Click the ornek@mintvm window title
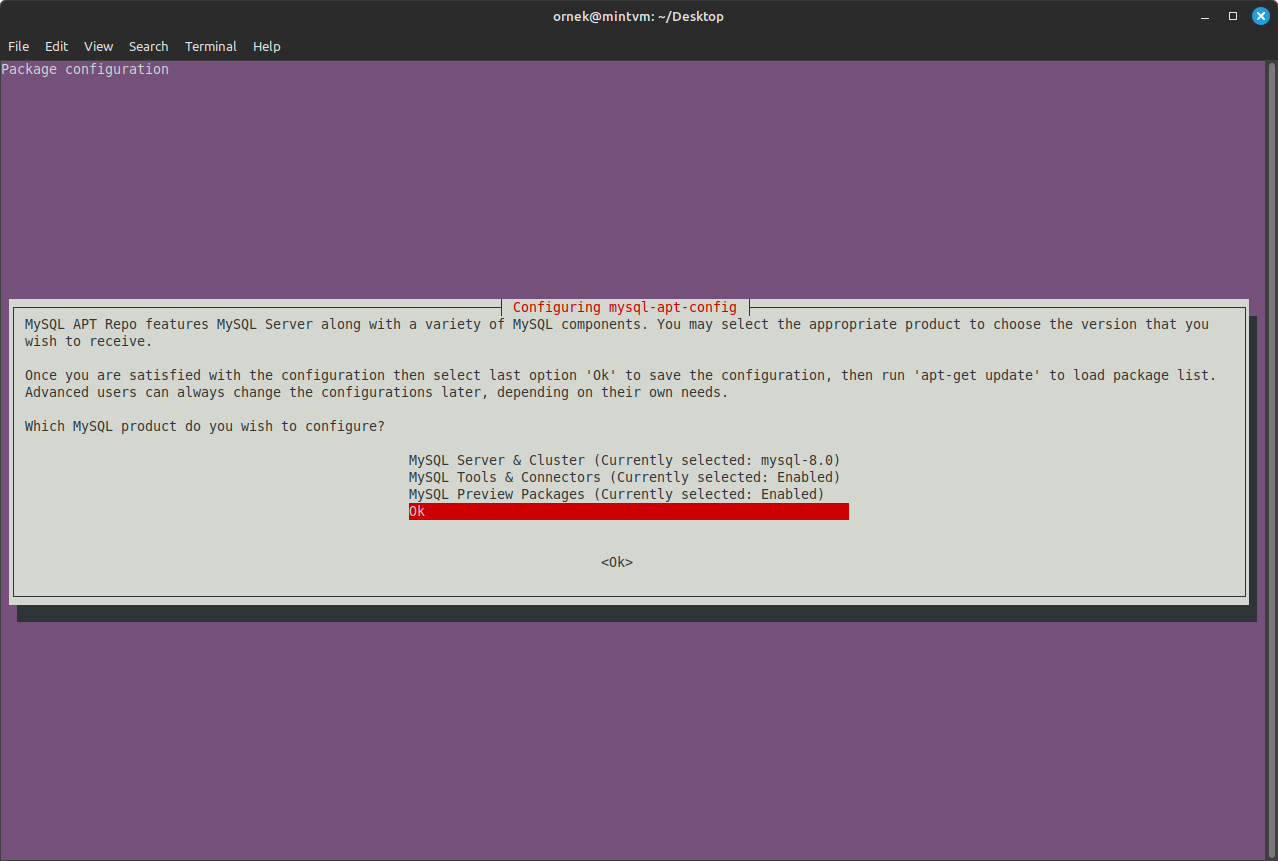 pos(638,16)
